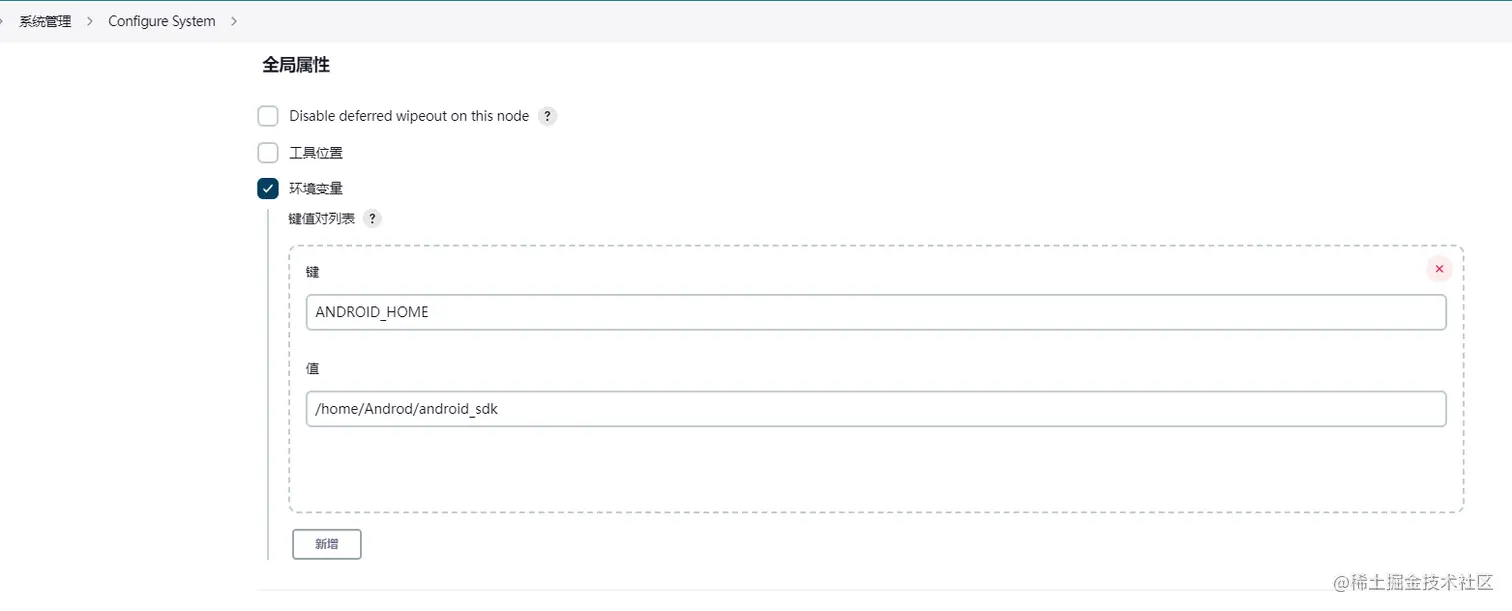This screenshot has width=1512, height=611.
Task: Click the 工具位置 label text
Action: (316, 152)
